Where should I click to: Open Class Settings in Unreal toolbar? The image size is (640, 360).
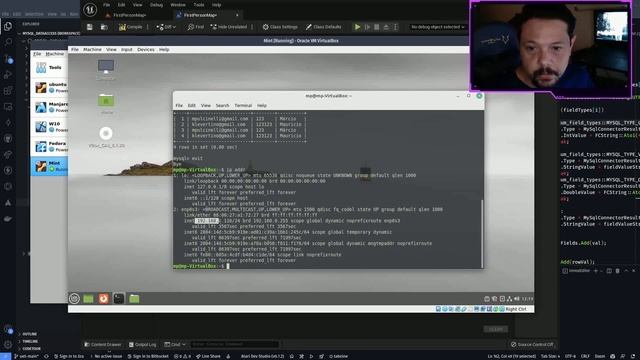tap(280, 27)
